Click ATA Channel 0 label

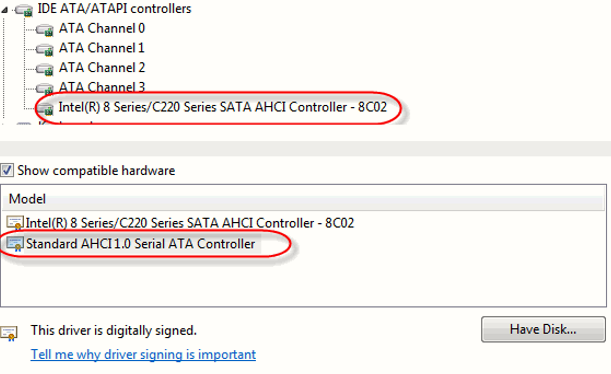click(x=102, y=28)
